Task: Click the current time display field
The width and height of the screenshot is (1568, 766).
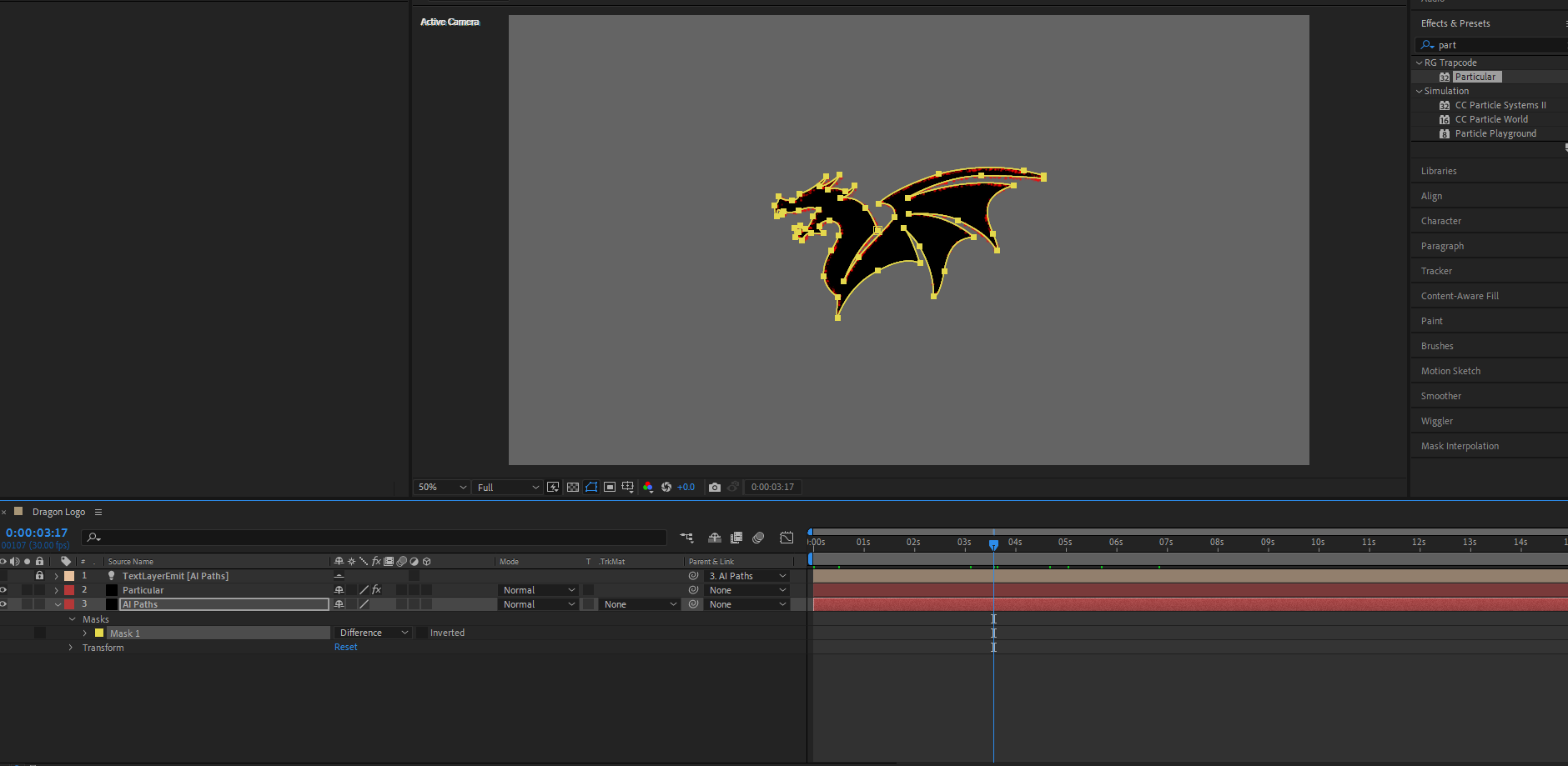Action: click(x=37, y=532)
